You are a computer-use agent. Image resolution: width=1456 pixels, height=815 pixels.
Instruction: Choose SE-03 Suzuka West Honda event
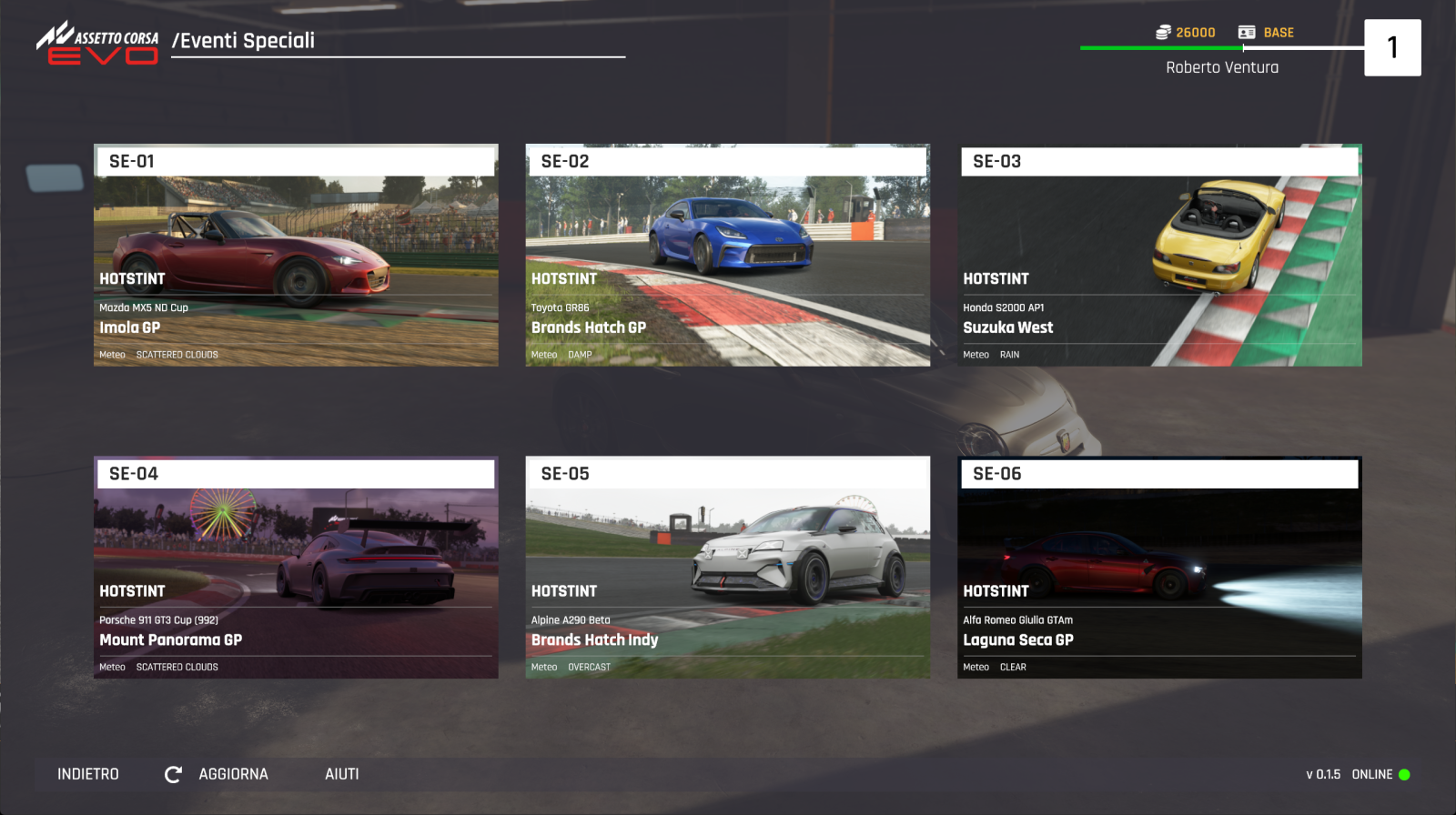click(x=1159, y=255)
